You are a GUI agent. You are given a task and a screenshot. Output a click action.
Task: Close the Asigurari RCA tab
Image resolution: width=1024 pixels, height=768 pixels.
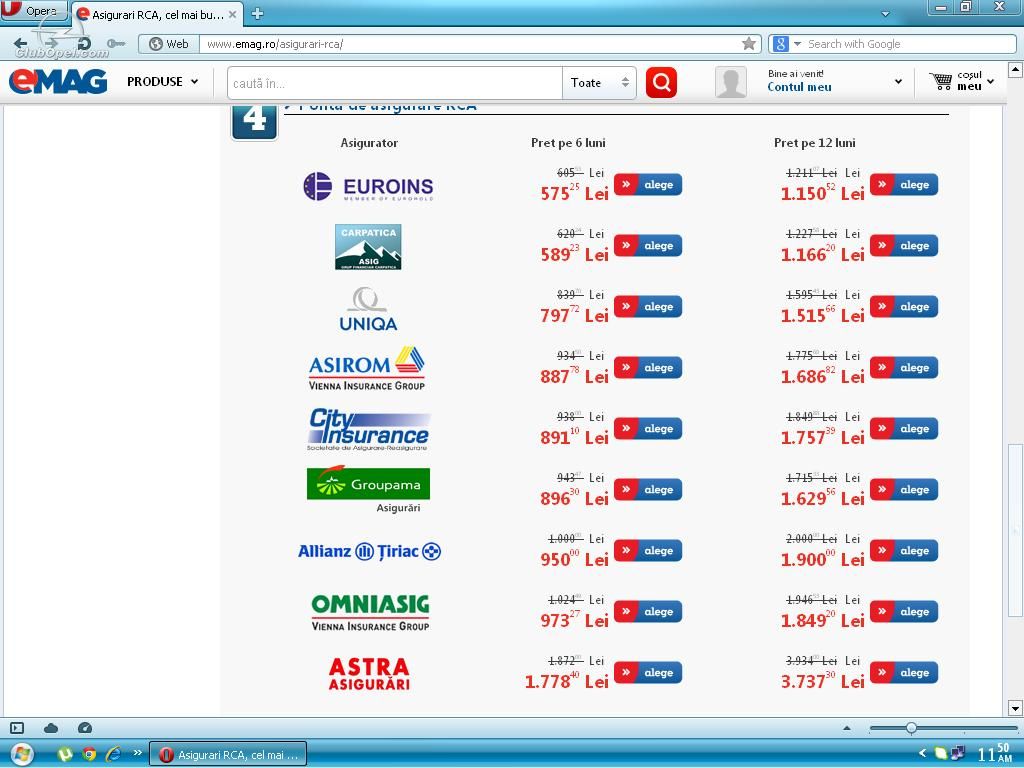coord(232,14)
